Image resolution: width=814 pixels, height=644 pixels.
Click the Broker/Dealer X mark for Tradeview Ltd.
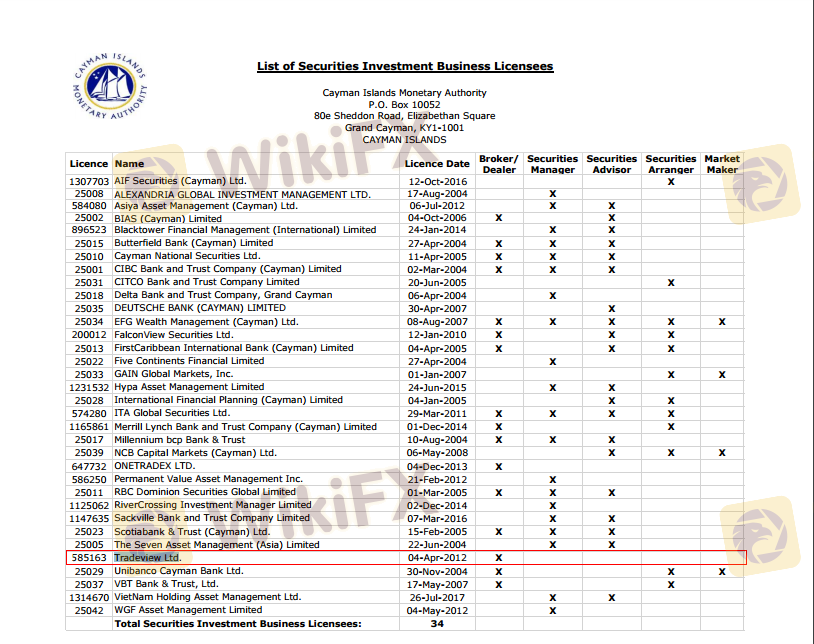tap(498, 557)
